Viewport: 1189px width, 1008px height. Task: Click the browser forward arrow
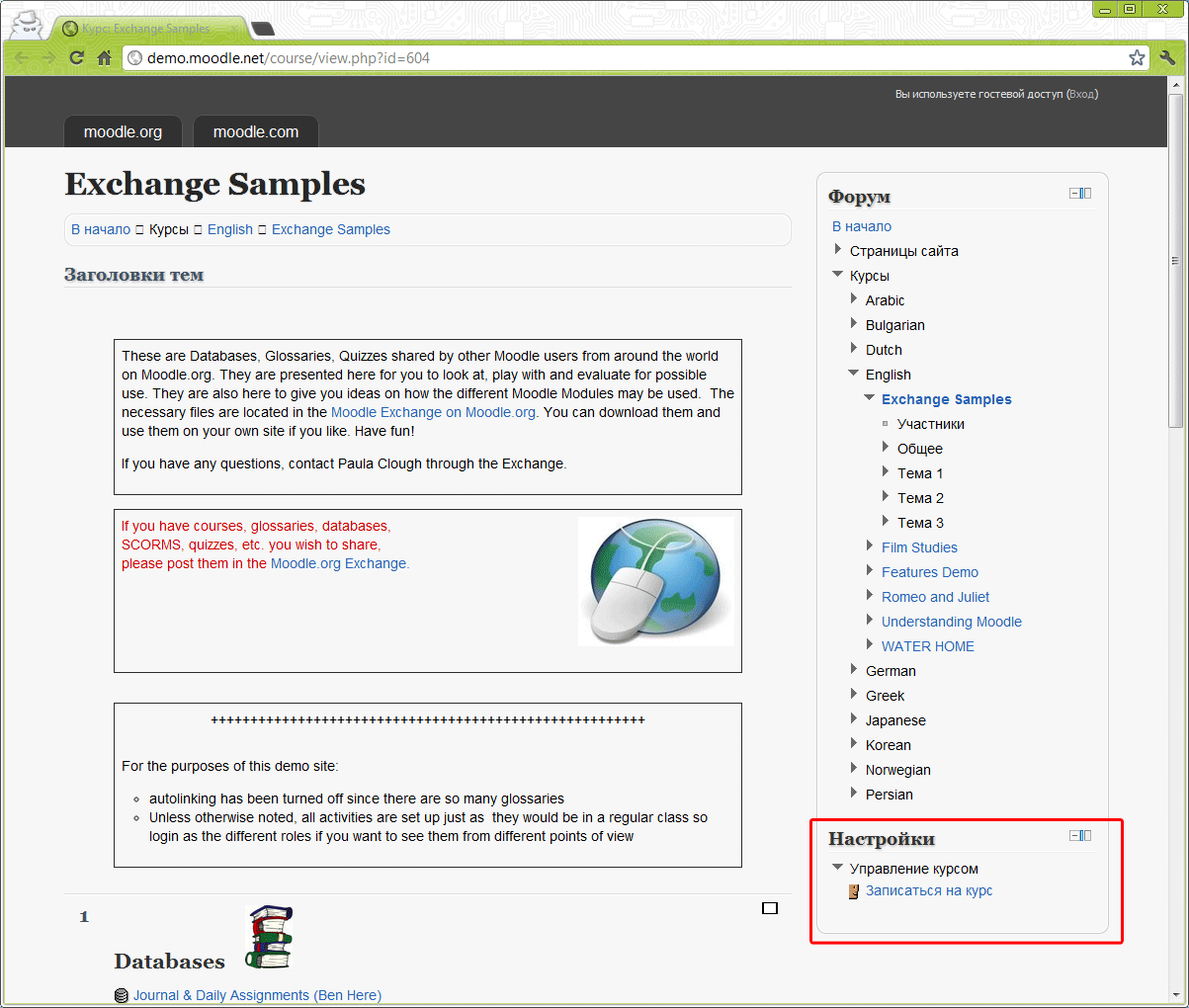pos(48,57)
